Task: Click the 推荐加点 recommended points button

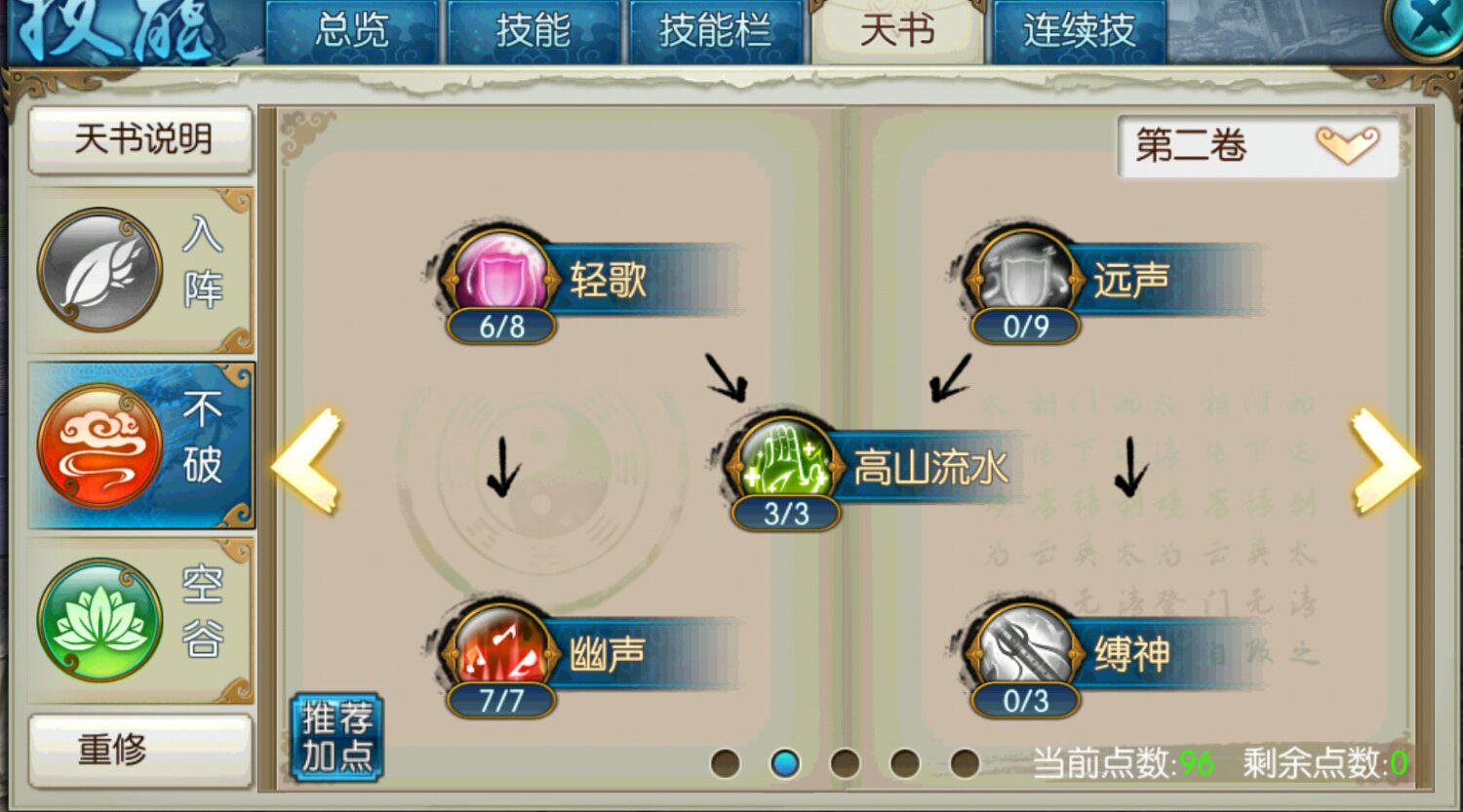Action: pyautogui.click(x=337, y=737)
